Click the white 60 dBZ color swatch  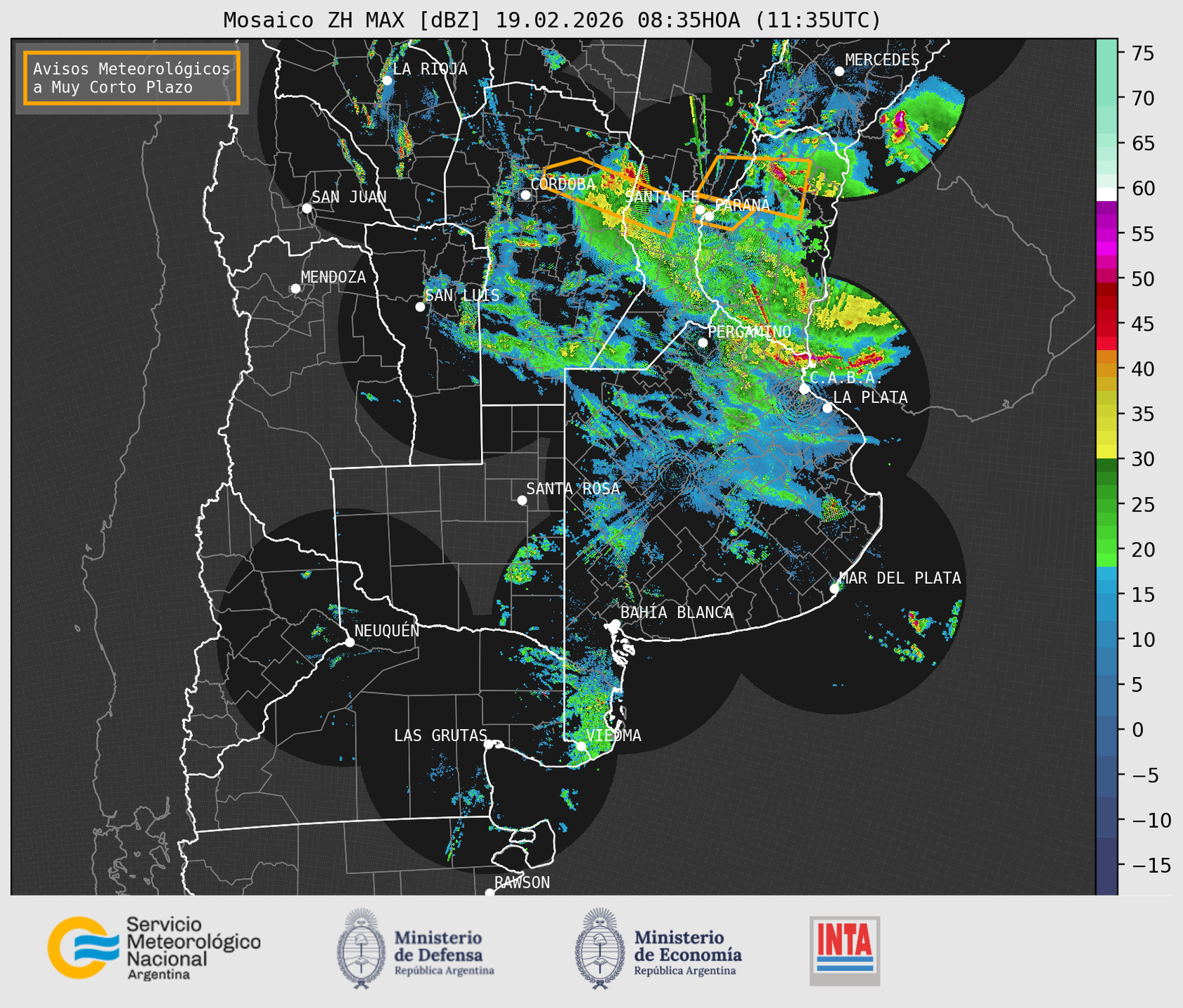tap(1107, 194)
